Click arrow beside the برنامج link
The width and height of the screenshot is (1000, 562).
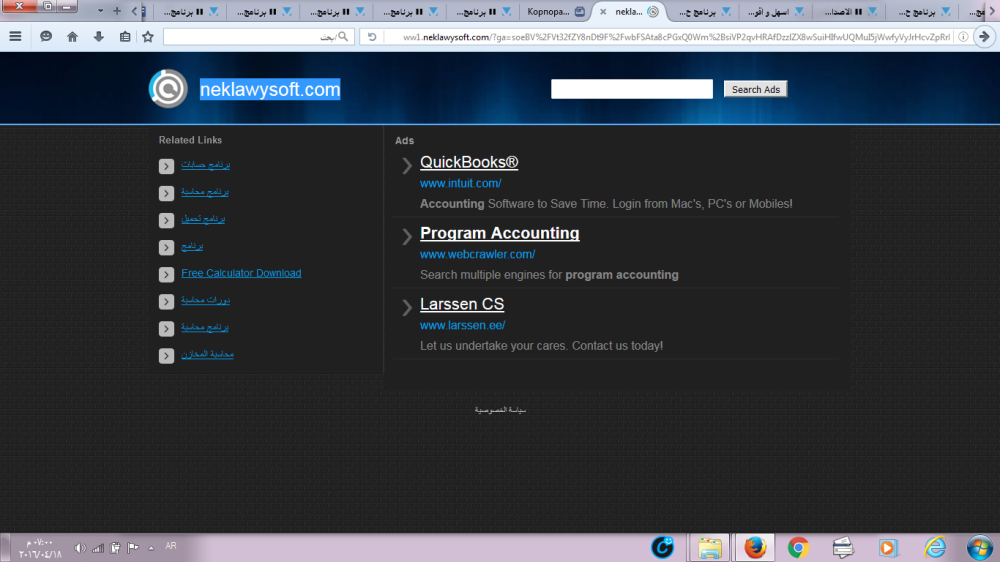click(x=166, y=248)
